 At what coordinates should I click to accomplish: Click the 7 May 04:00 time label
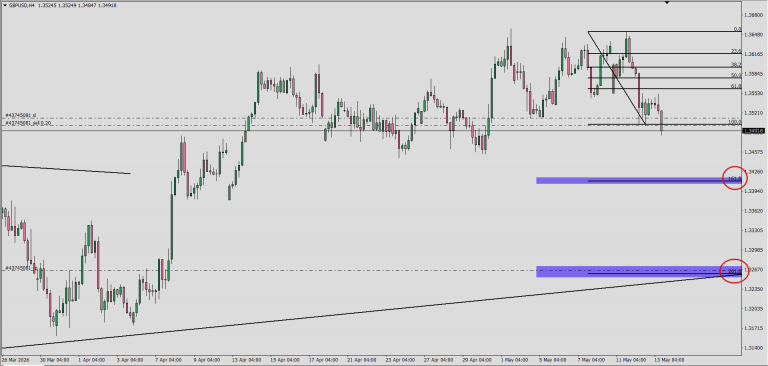coord(590,359)
